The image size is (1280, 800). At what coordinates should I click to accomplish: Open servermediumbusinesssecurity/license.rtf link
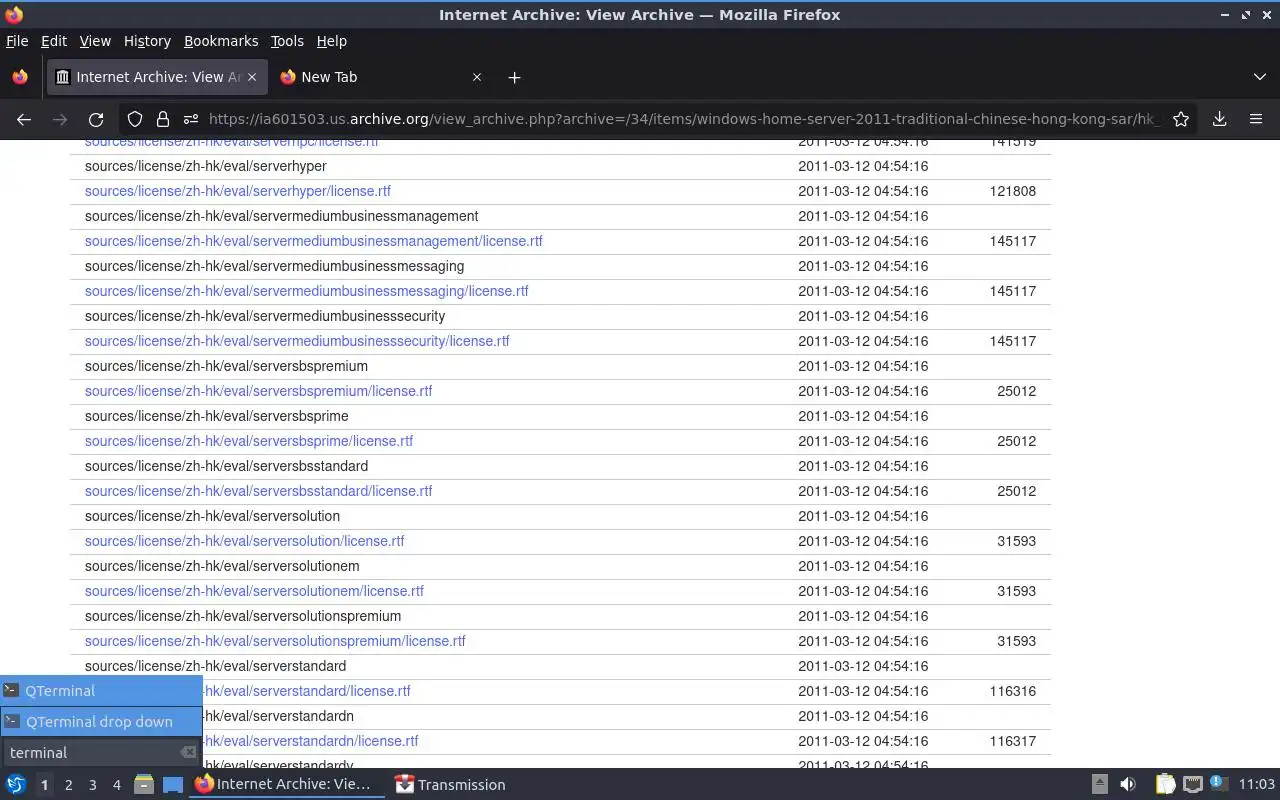tap(297, 341)
